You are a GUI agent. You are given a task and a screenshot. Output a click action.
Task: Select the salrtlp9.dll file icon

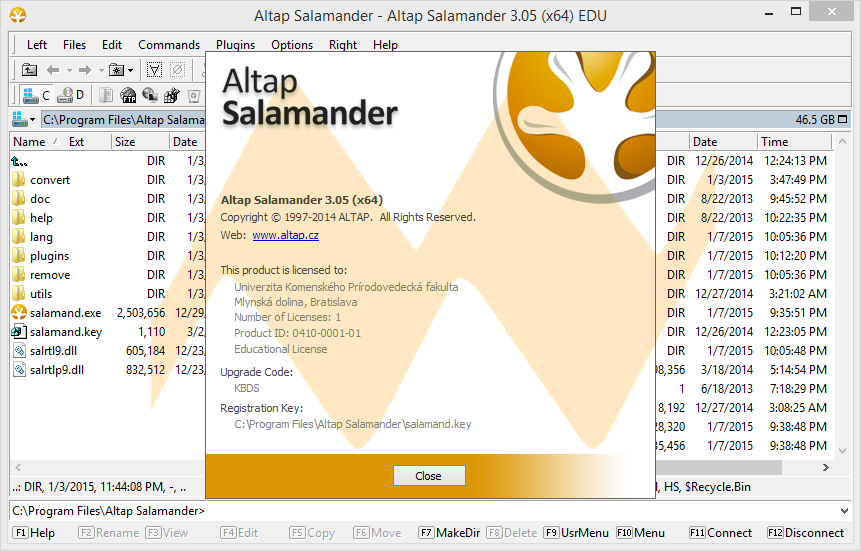pos(19,370)
